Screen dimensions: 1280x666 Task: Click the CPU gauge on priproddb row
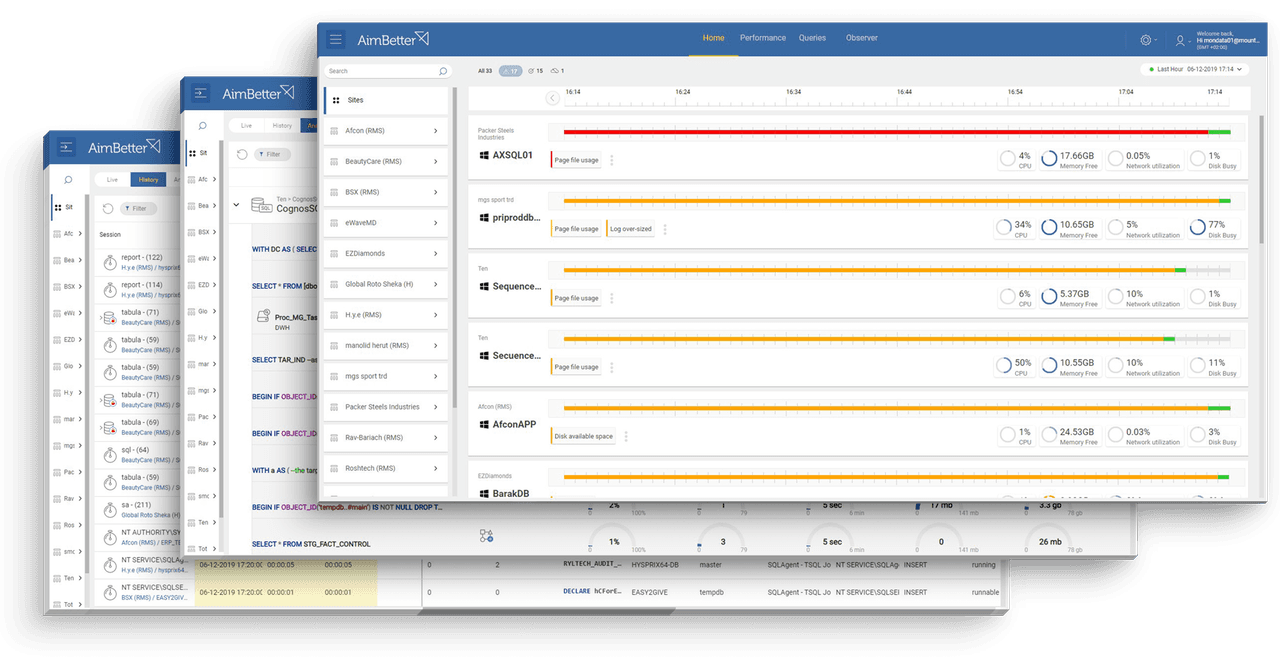point(1003,228)
